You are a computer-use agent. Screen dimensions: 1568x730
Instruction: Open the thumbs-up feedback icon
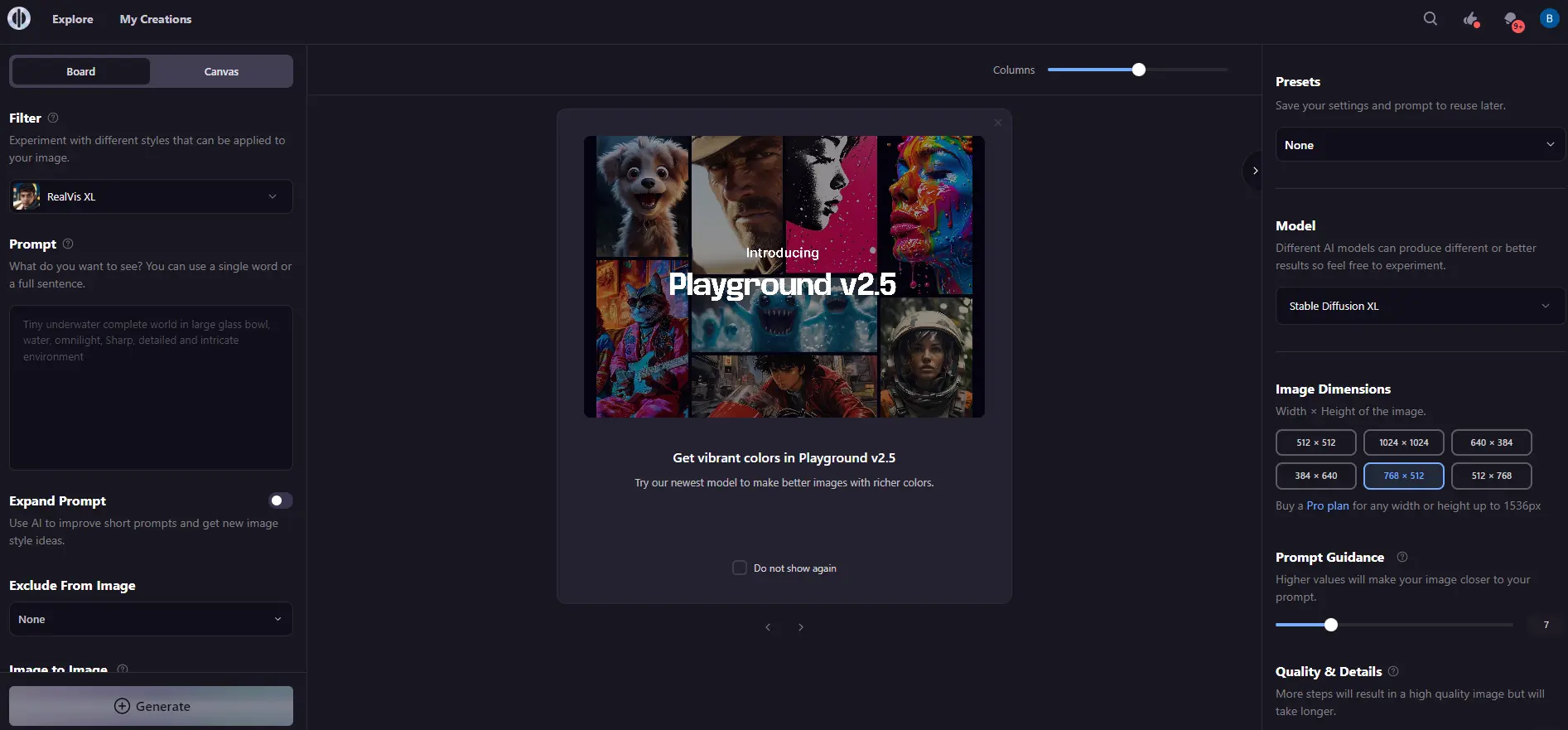pyautogui.click(x=1471, y=19)
